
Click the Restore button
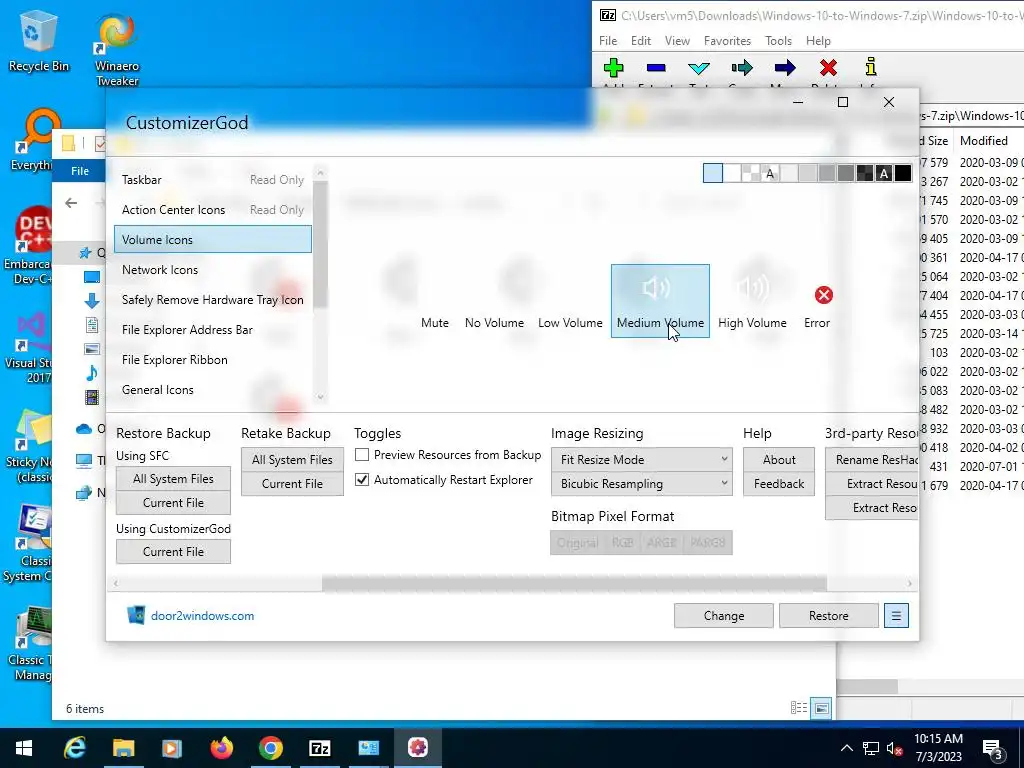[828, 615]
